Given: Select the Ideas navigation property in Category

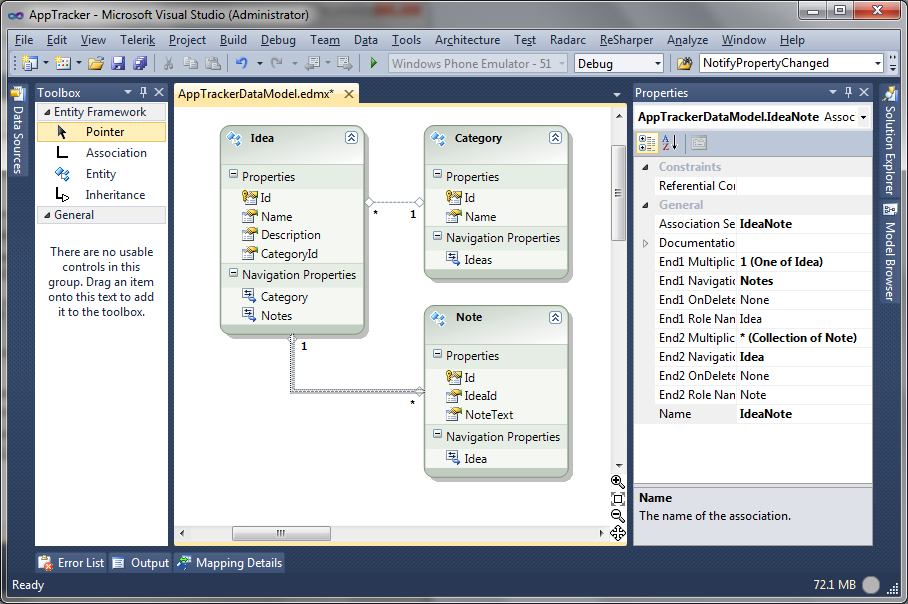Looking at the screenshot, I should pos(478,260).
